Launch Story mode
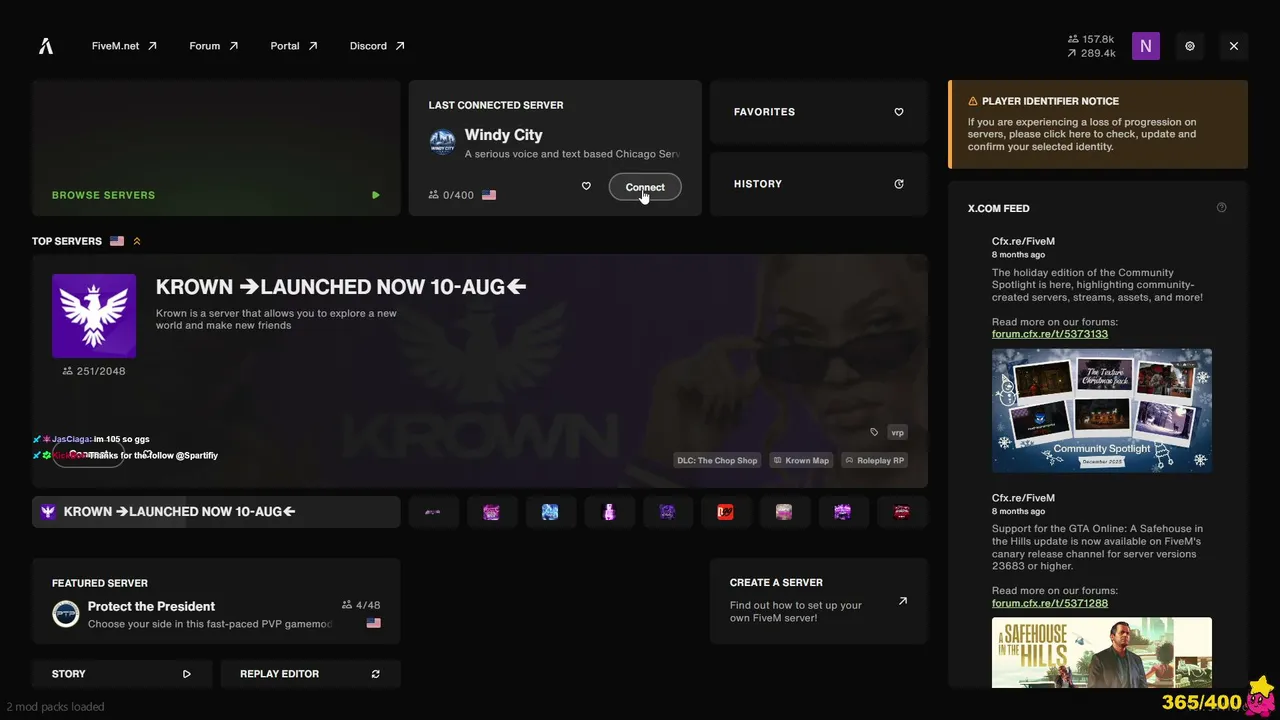Image resolution: width=1280 pixels, height=720 pixels. tap(122, 674)
